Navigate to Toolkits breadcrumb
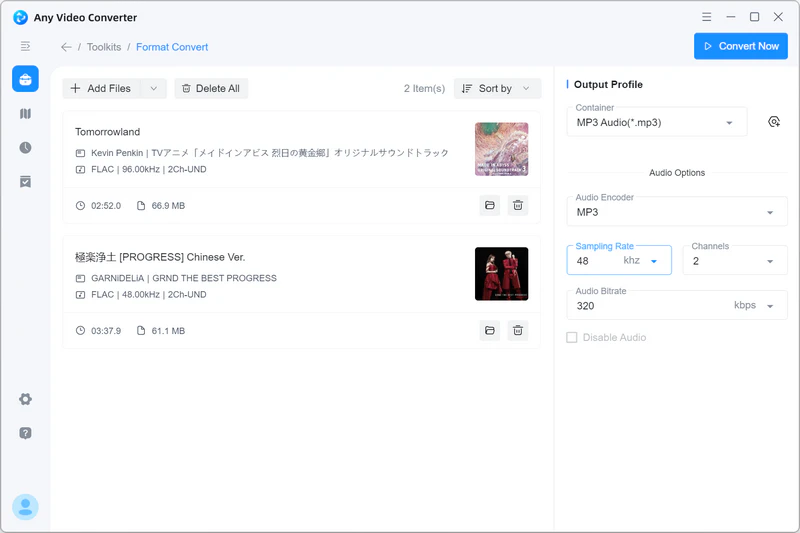The width and height of the screenshot is (800, 533). pyautogui.click(x=104, y=47)
